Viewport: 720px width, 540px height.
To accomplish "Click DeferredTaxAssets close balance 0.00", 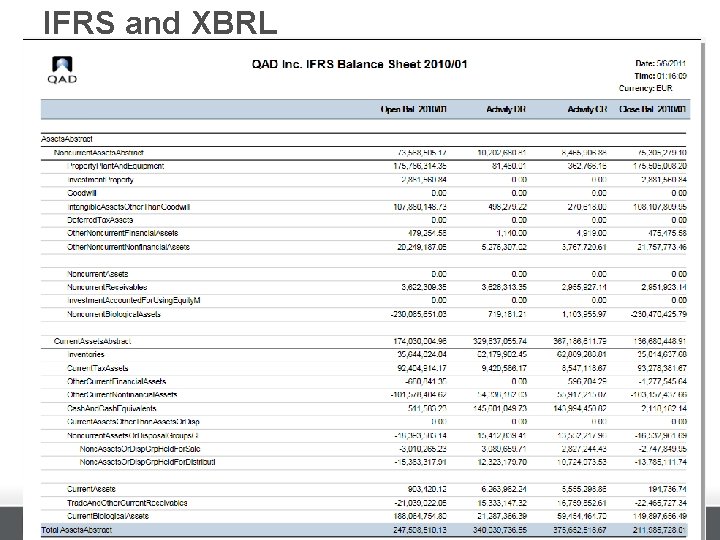I will pyautogui.click(x=679, y=220).
